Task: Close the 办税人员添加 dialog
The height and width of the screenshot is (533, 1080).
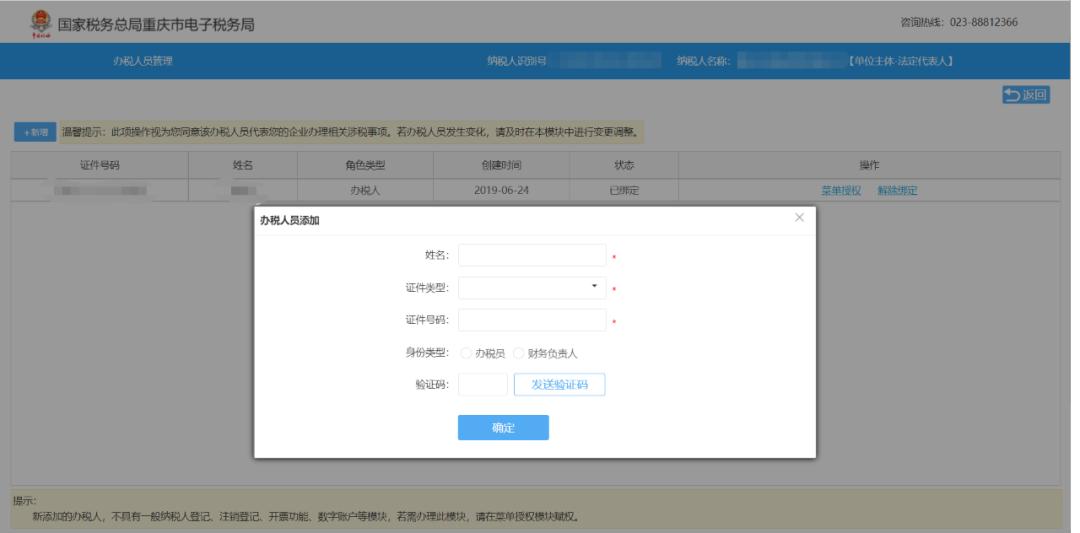Action: [x=799, y=217]
